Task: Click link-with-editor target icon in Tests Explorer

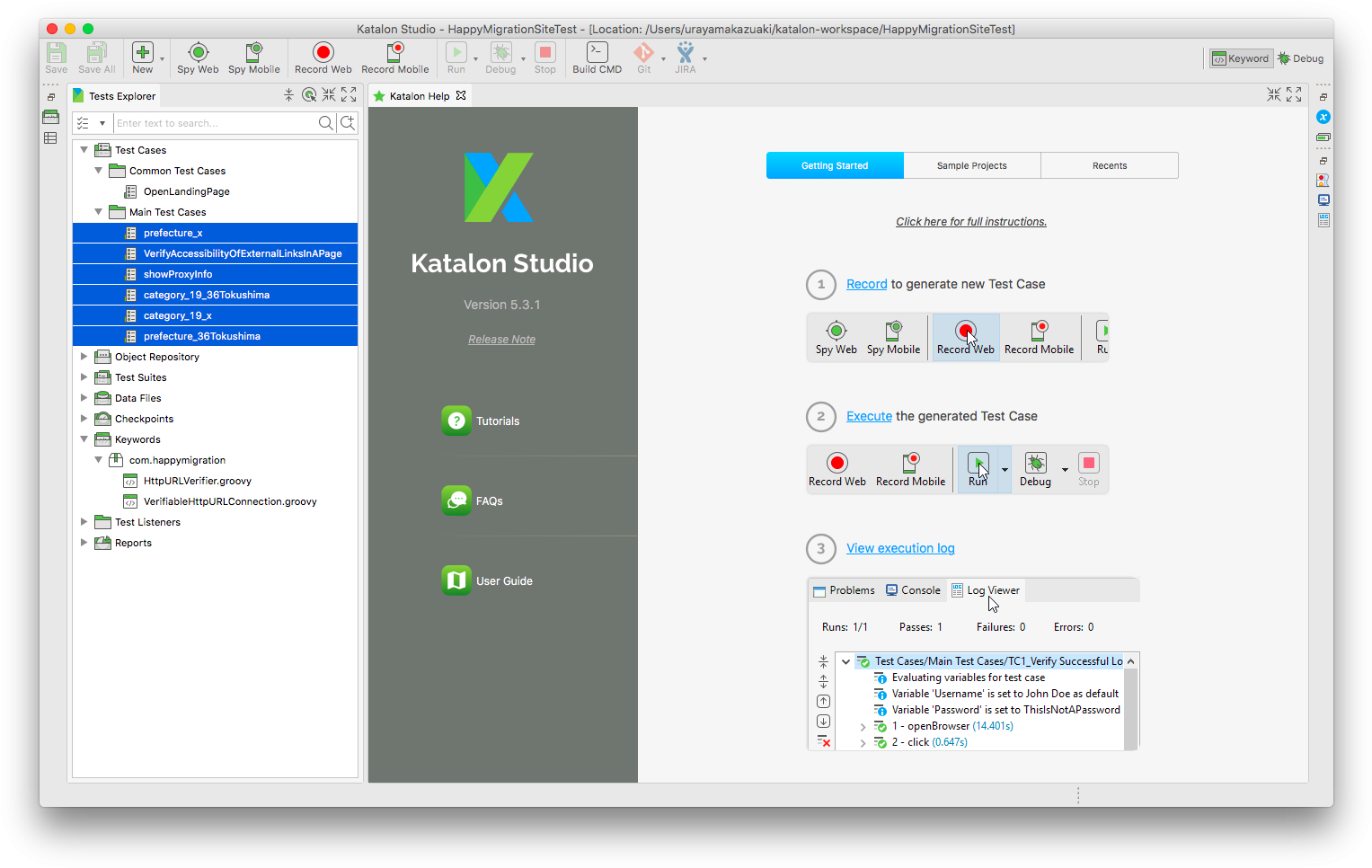Action: tap(309, 94)
